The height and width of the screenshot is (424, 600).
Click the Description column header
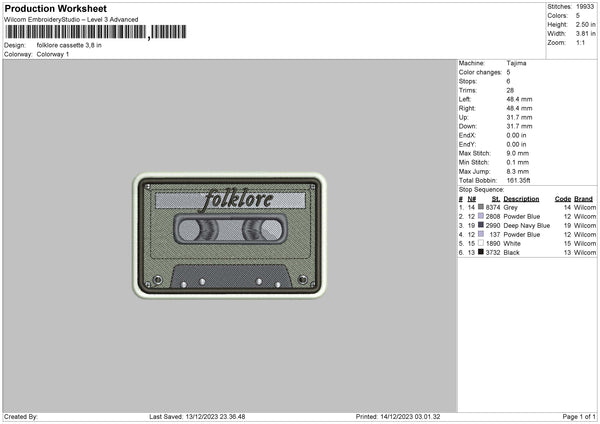click(521, 199)
